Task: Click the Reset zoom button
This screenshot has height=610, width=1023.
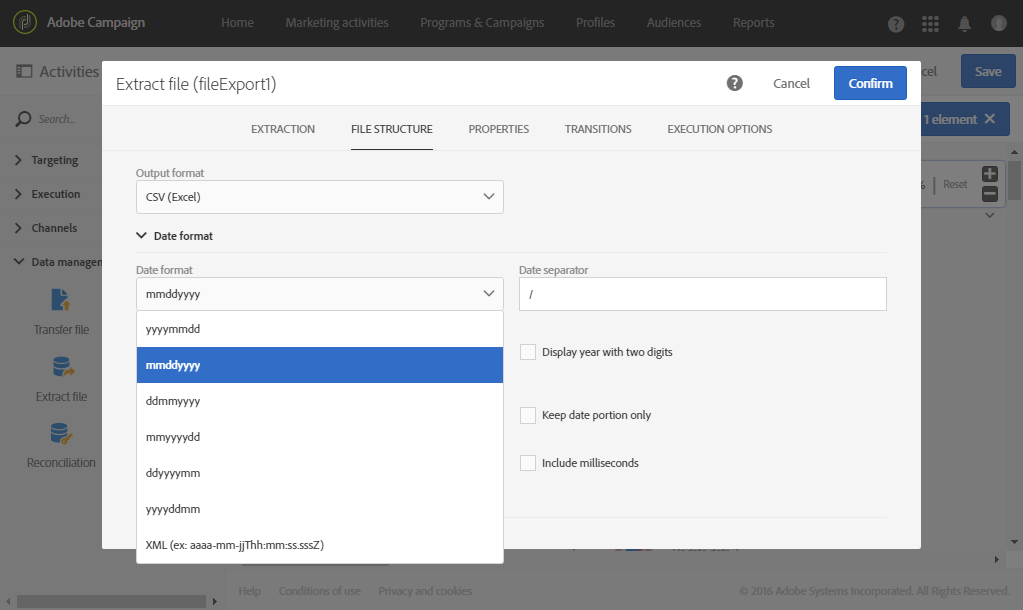Action: (955, 184)
